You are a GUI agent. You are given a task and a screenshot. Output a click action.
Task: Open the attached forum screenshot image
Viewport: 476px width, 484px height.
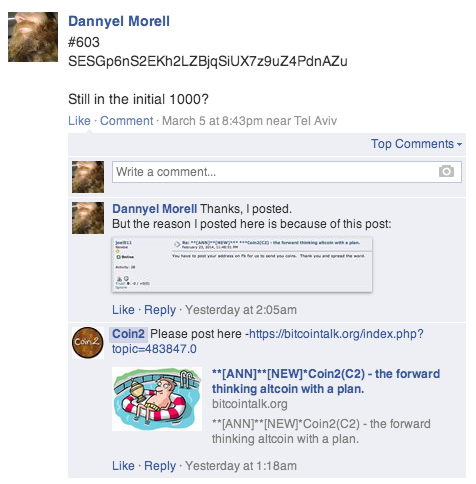click(x=242, y=265)
